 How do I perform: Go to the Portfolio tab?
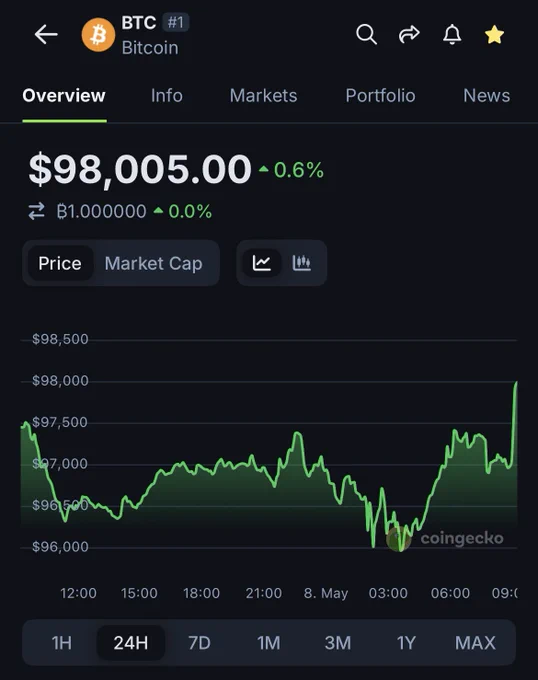click(x=380, y=95)
